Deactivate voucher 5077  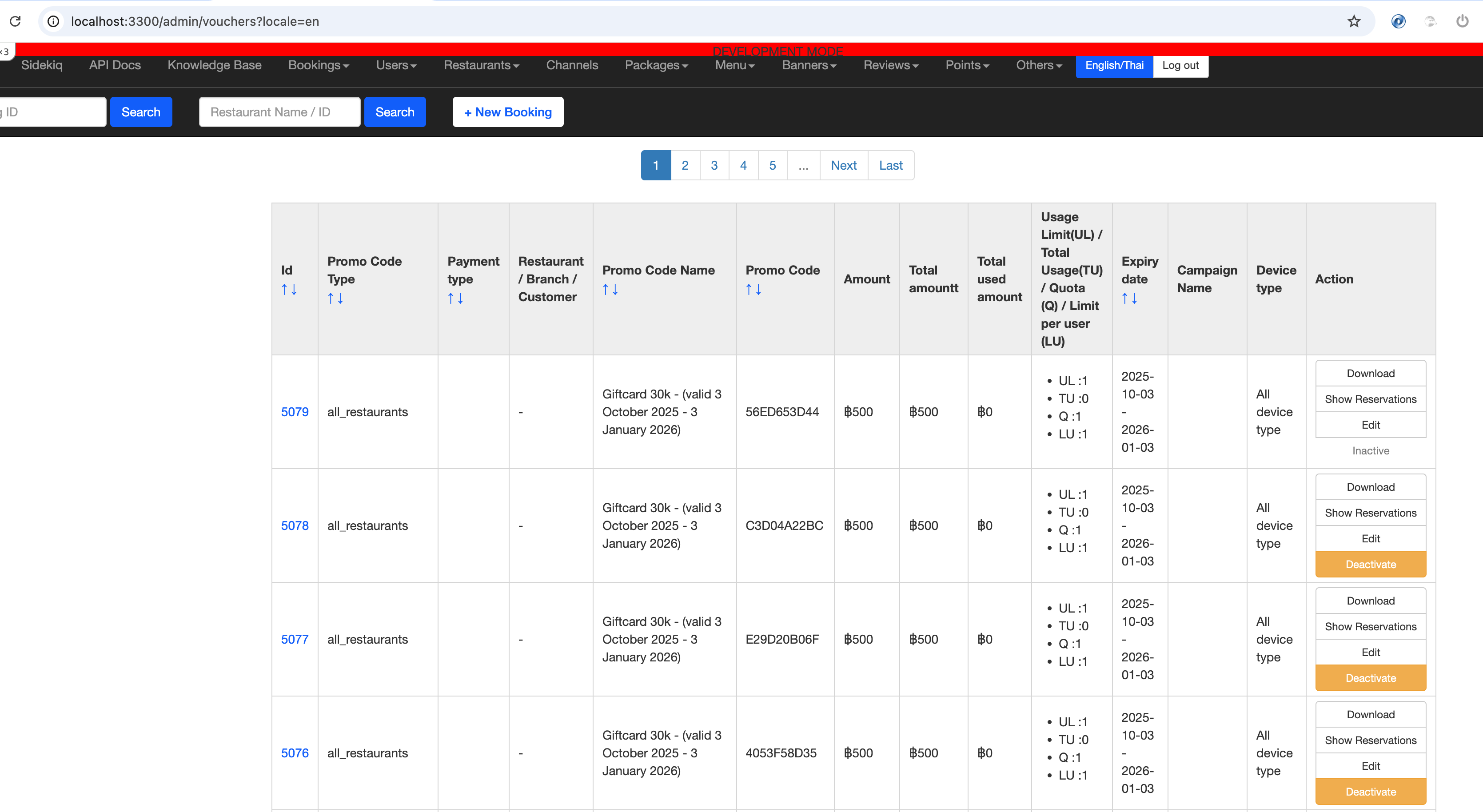pyautogui.click(x=1370, y=678)
